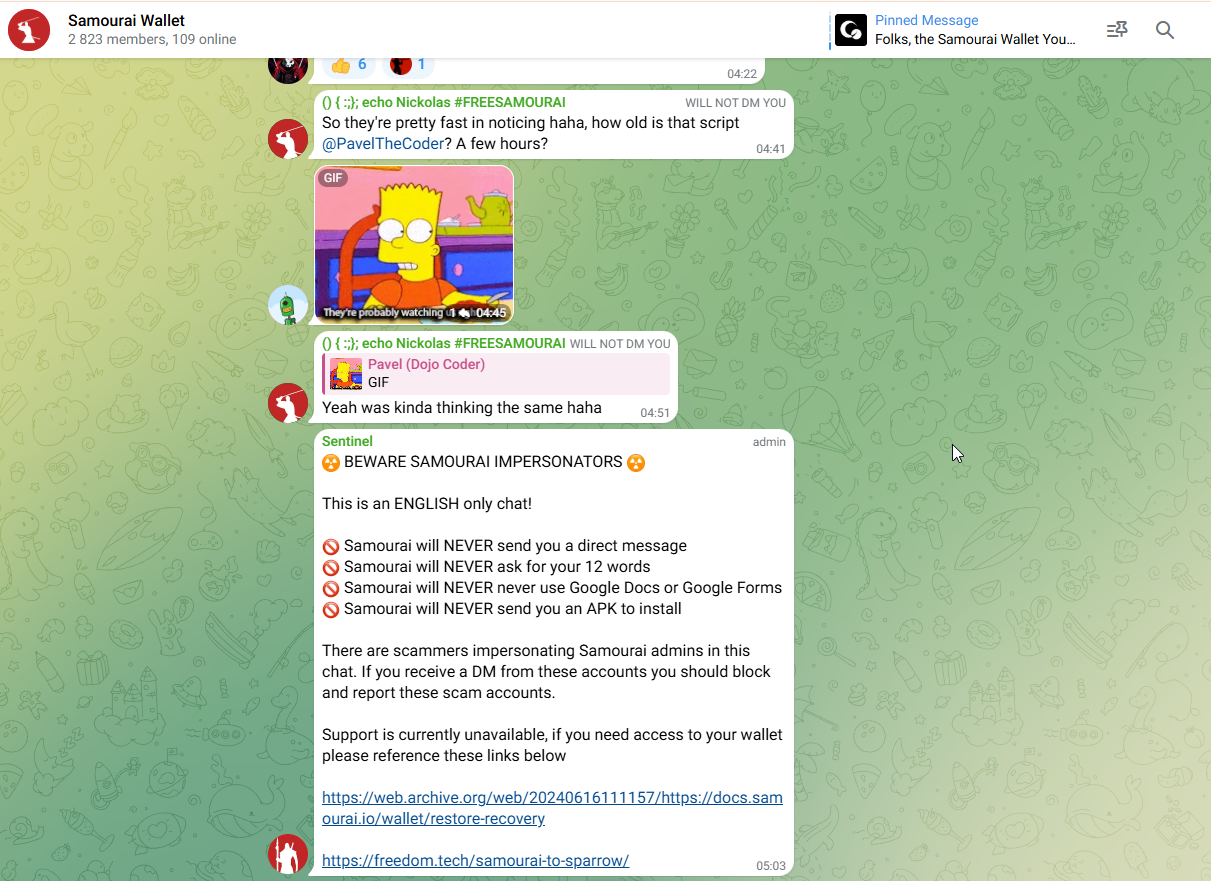Open the Samourai Wallet group avatar
The height and width of the screenshot is (881, 1211).
[x=29, y=30]
